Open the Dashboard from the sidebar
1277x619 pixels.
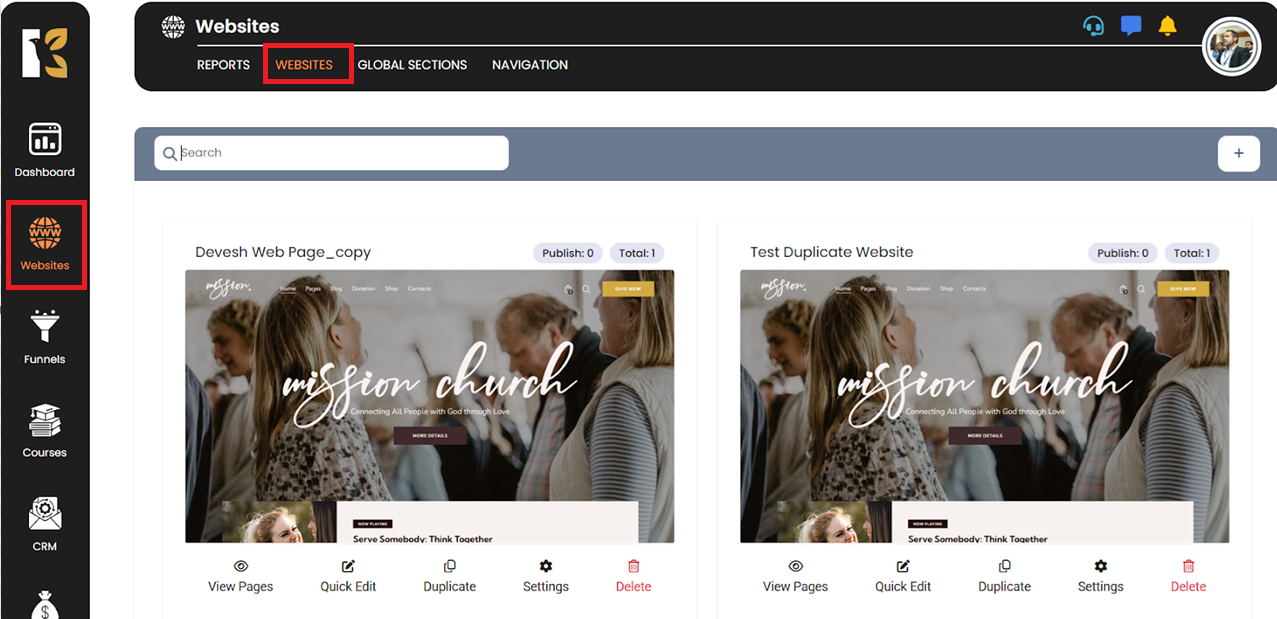click(45, 150)
